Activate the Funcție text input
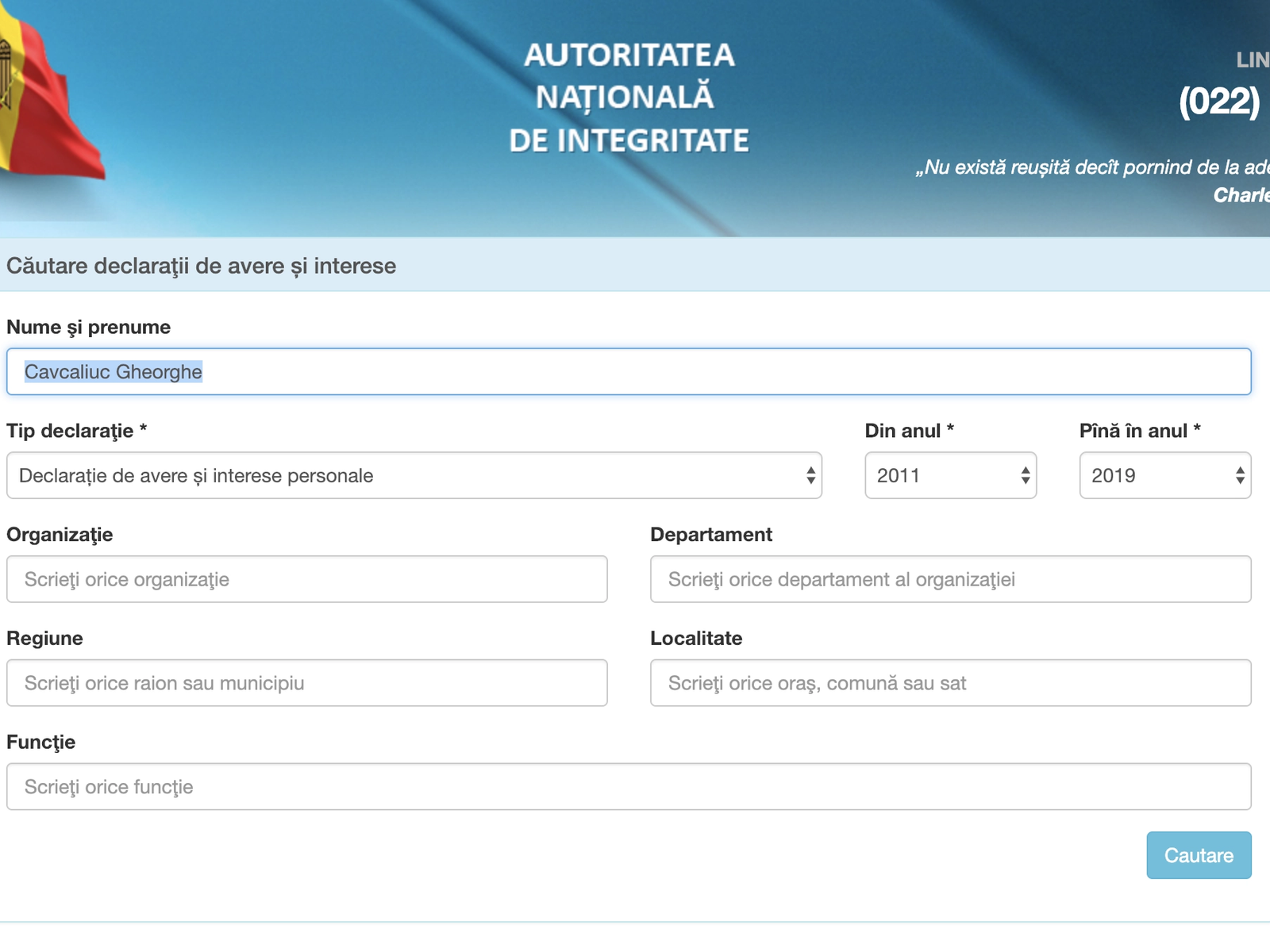 (x=629, y=787)
